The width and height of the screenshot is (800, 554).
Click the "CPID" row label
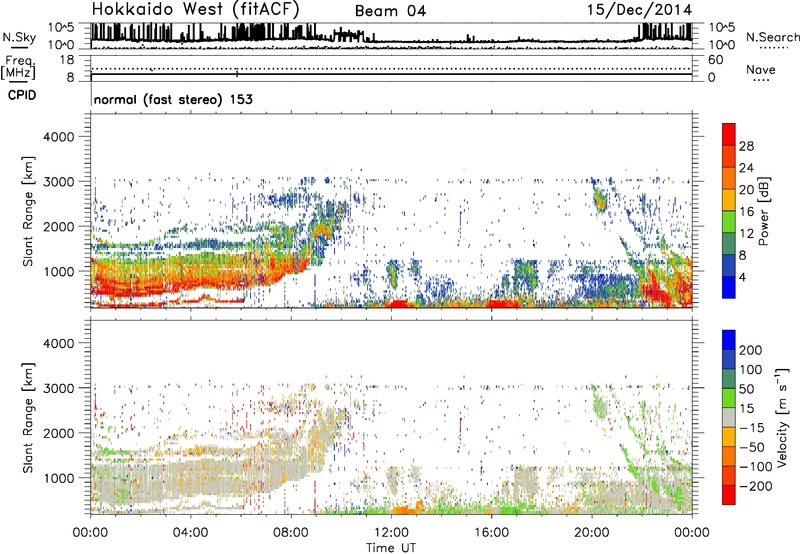22,95
